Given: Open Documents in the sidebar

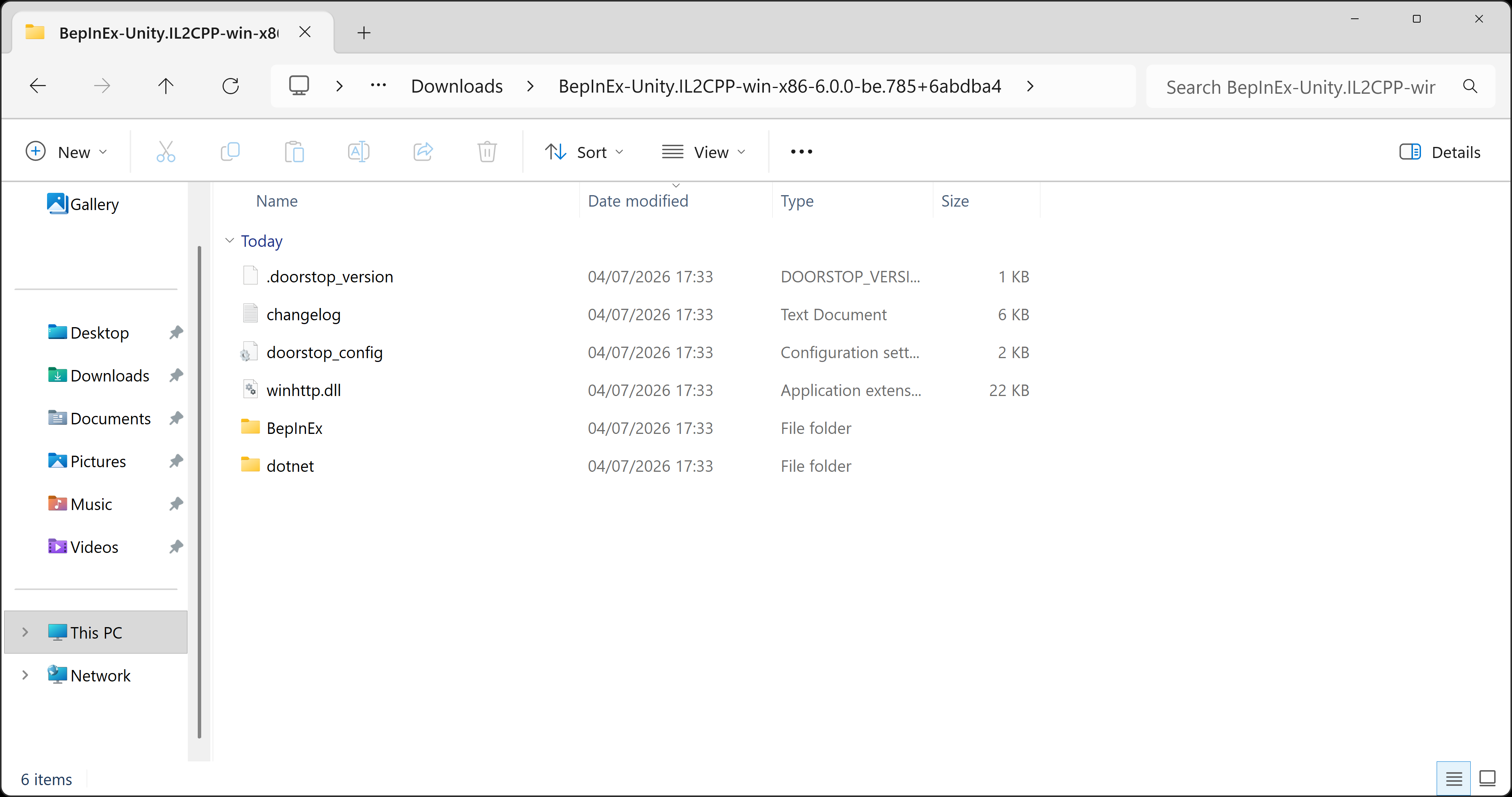Looking at the screenshot, I should (99, 419).
